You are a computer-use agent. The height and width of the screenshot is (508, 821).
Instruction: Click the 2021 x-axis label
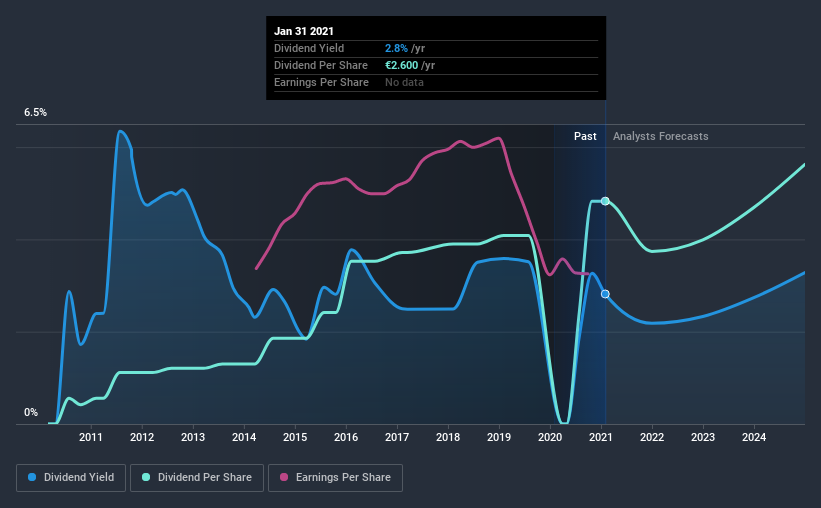tap(601, 437)
